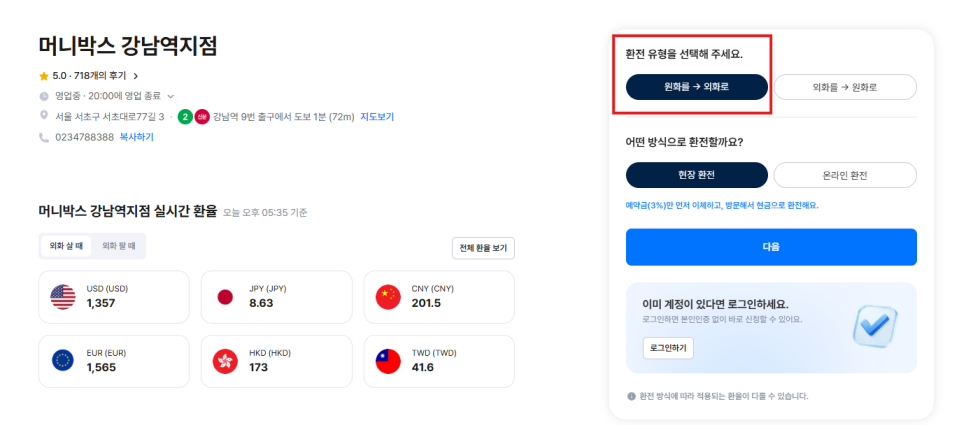Click the clock icon beside business hours
Image resolution: width=966 pixels, height=425 pixels.
point(44,96)
